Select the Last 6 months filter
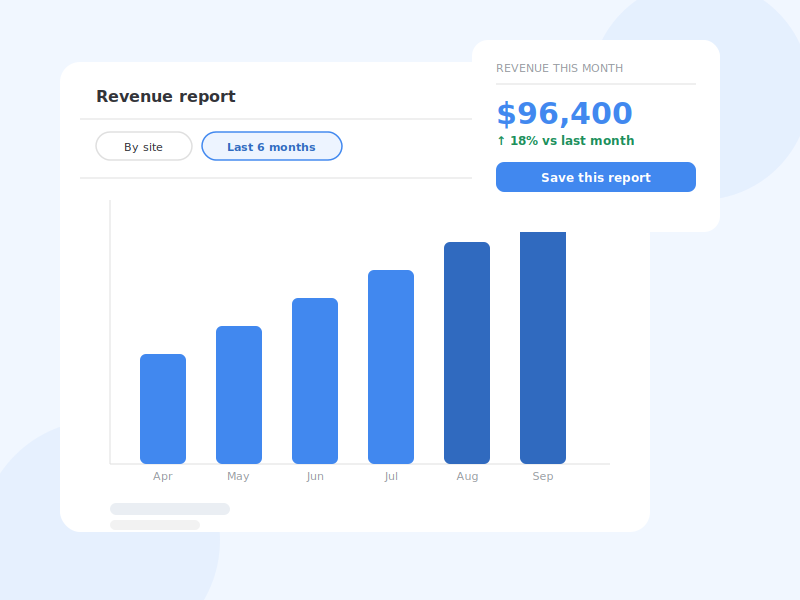Viewport: 800px width, 600px height. pos(271,146)
